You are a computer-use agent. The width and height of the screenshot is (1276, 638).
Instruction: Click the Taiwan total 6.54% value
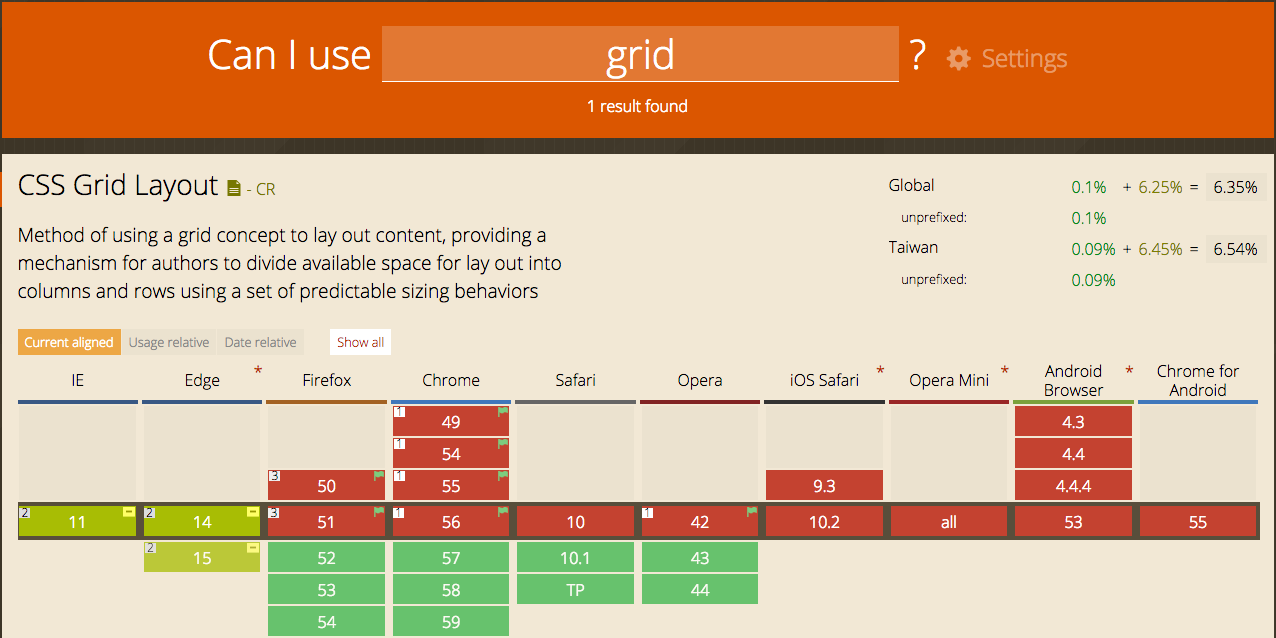[x=1236, y=249]
